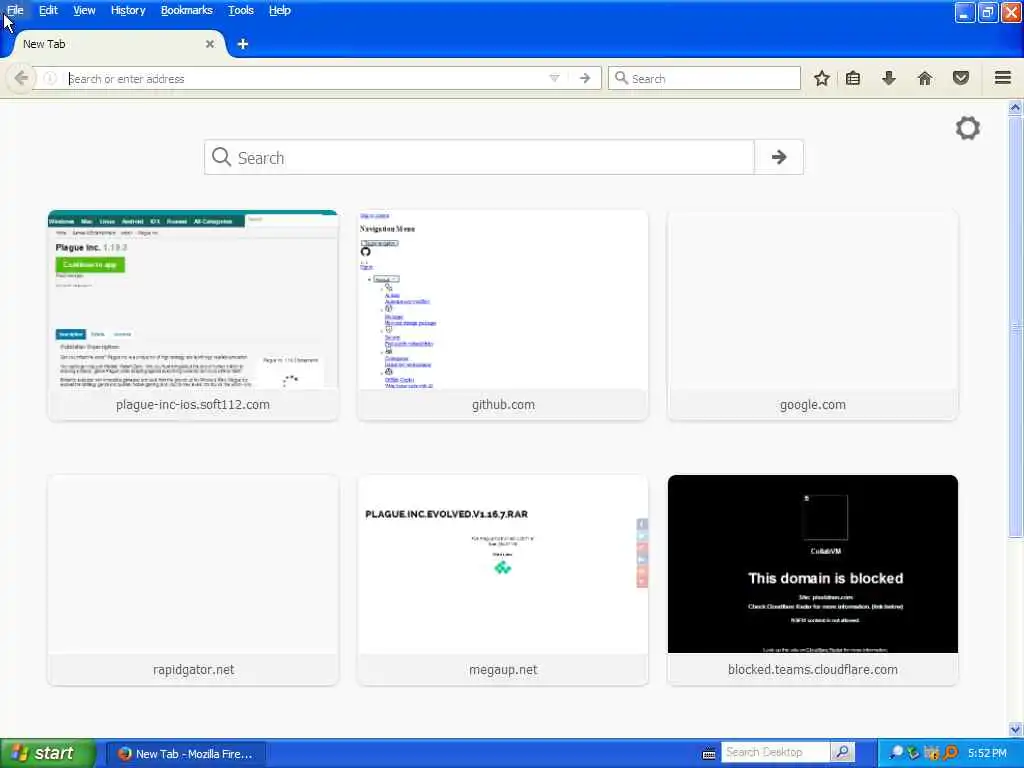Open the Windows start button

coord(47,753)
